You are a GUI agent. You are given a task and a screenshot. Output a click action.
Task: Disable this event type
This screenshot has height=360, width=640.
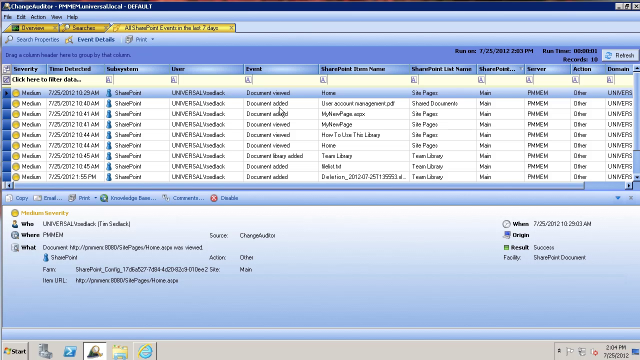[x=224, y=198]
